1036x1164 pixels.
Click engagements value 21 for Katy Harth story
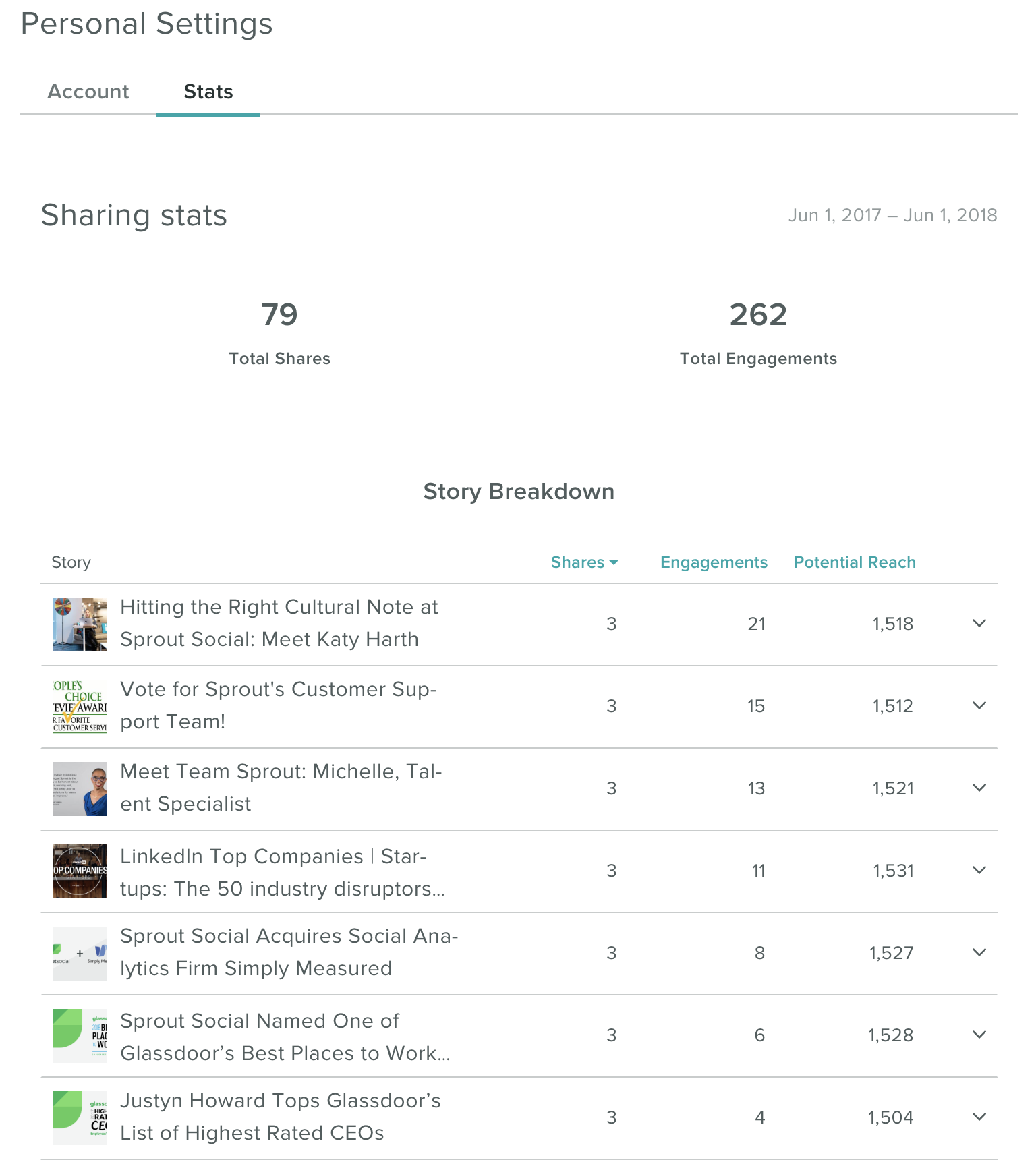(757, 624)
